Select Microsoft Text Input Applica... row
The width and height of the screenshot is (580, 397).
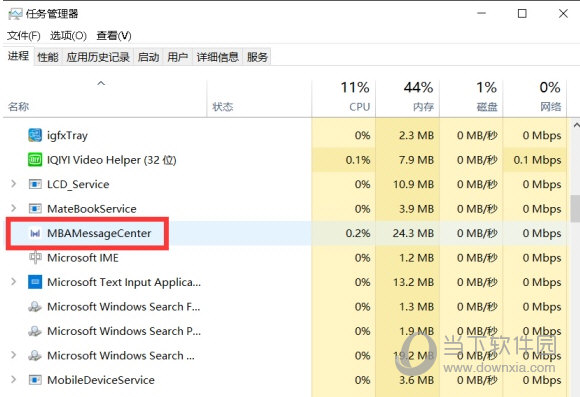(x=285, y=282)
